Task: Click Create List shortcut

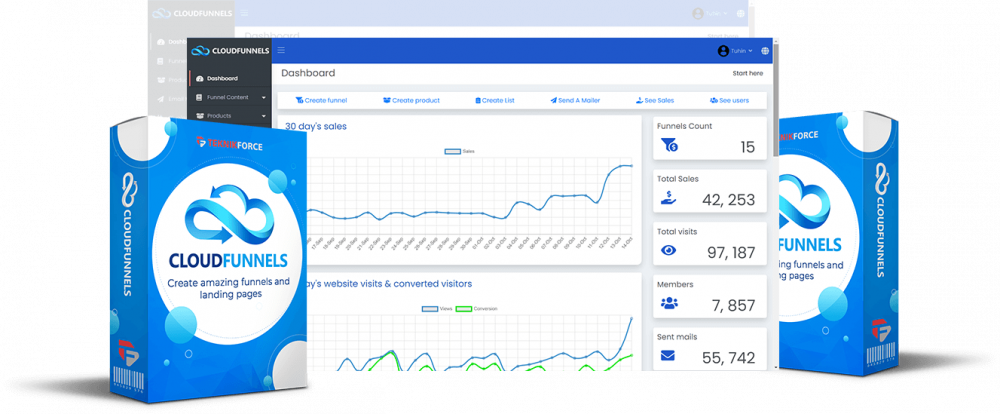Action: [495, 100]
